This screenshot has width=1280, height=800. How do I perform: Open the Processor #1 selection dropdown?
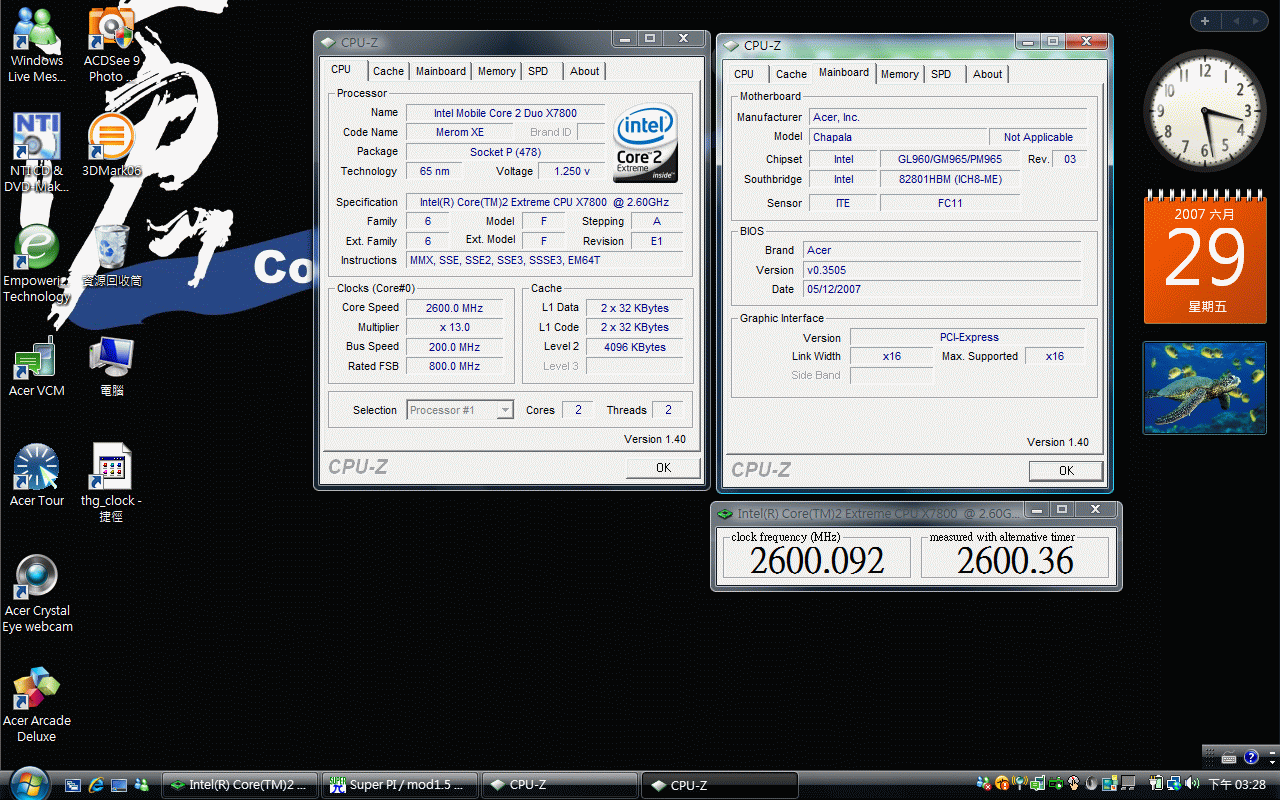tap(461, 410)
